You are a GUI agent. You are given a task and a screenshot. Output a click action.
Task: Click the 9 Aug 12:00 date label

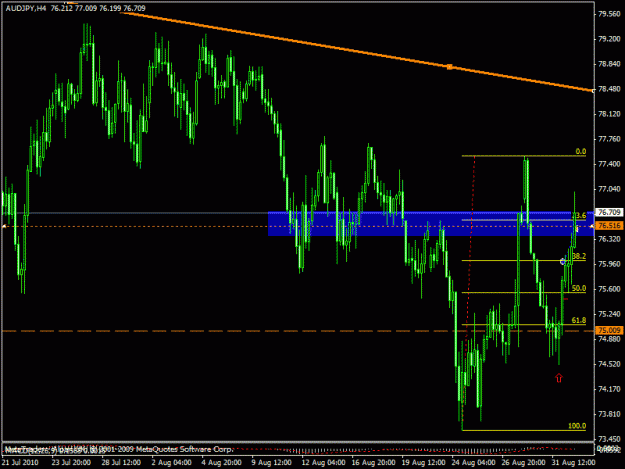[271, 463]
